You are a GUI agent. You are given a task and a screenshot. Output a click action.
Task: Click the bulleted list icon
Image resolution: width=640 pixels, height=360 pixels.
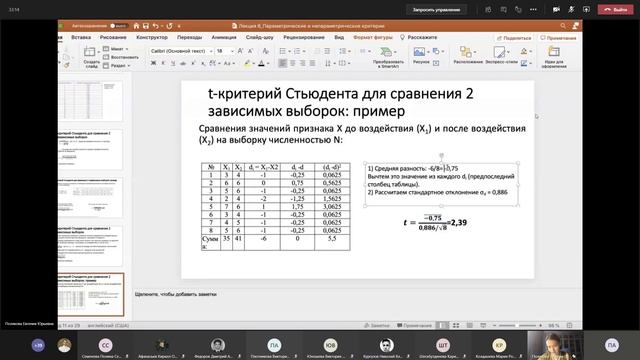pos(282,51)
